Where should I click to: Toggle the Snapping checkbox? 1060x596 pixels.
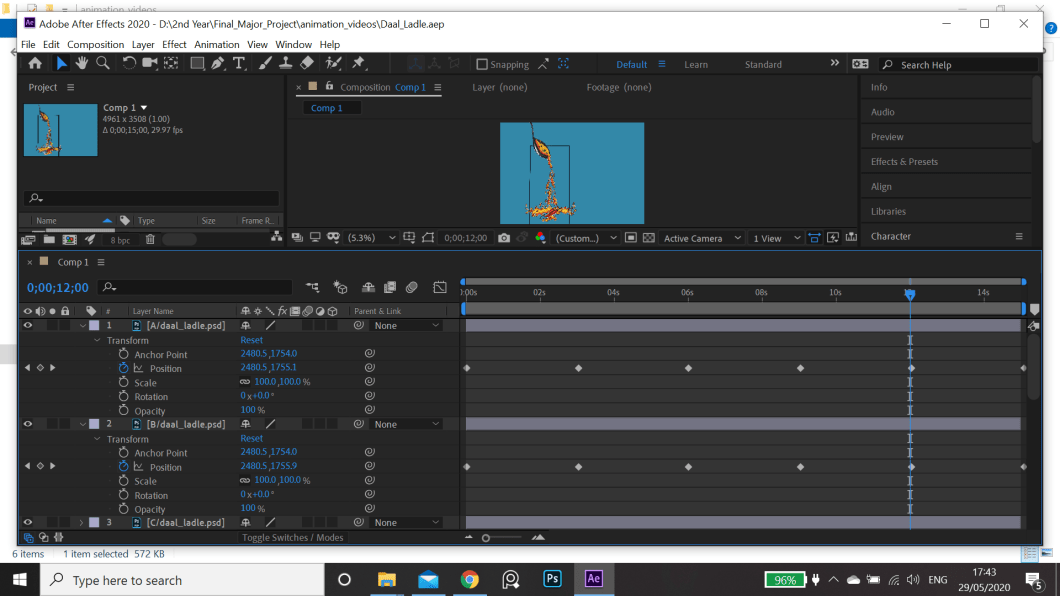click(482, 64)
